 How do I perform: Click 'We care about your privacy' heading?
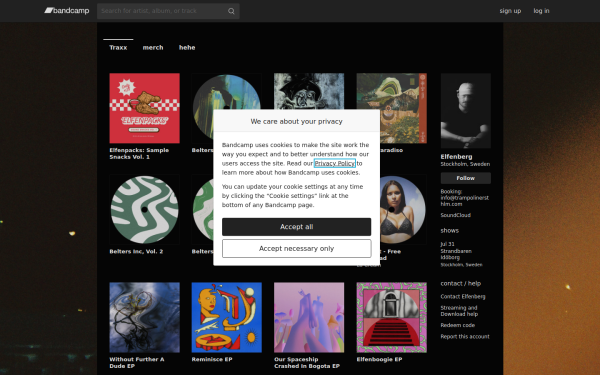click(x=297, y=121)
